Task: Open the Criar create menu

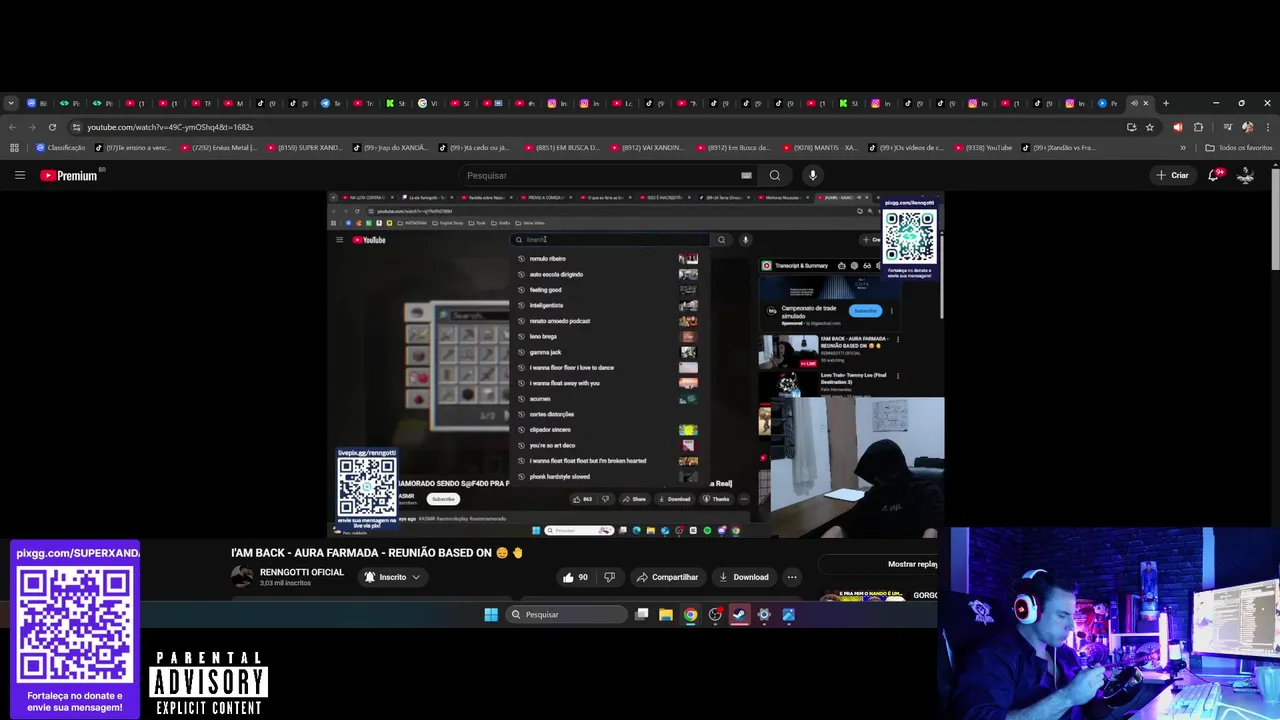Action: click(x=1172, y=175)
